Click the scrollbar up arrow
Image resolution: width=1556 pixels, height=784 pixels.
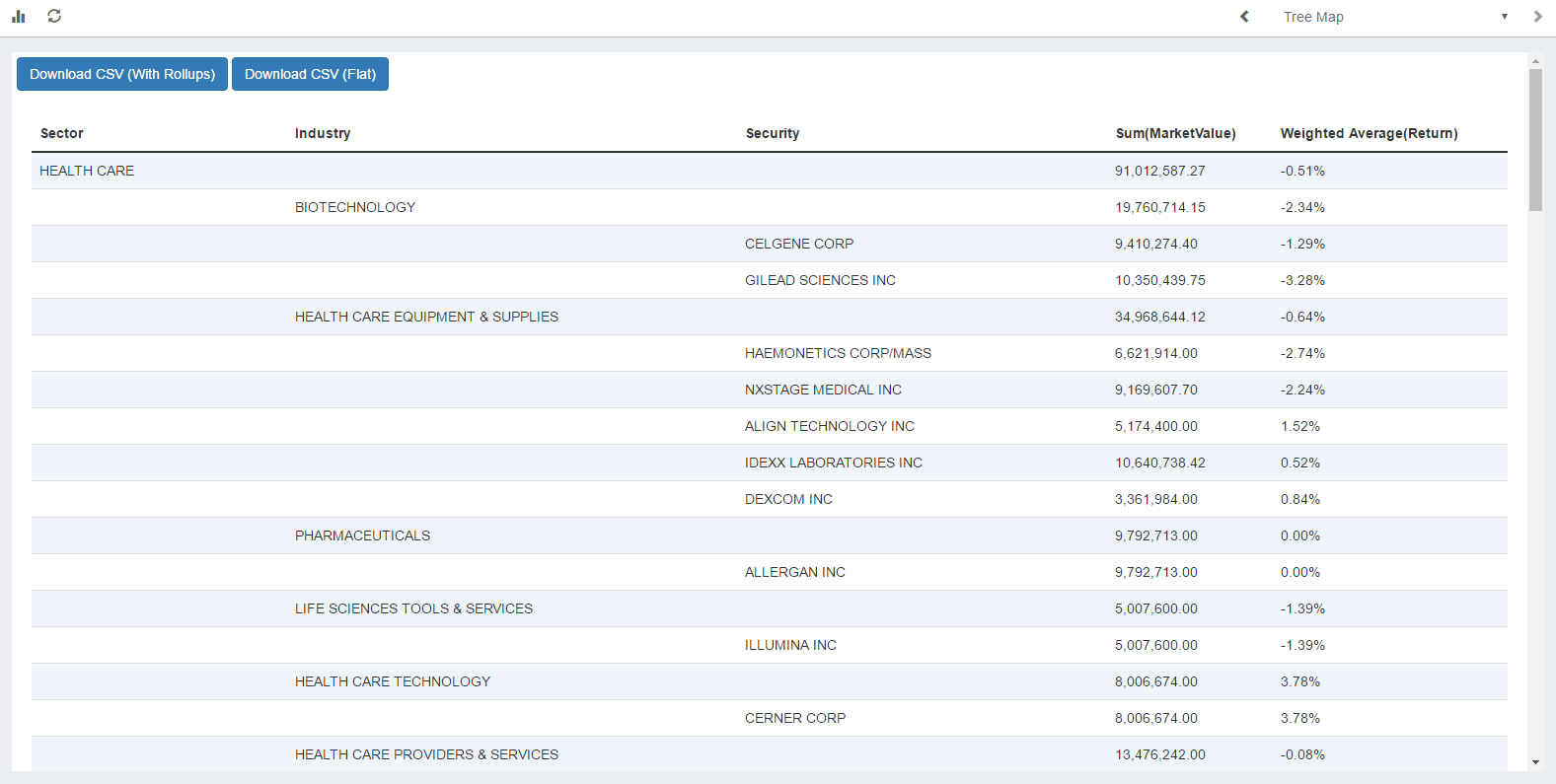click(1535, 60)
